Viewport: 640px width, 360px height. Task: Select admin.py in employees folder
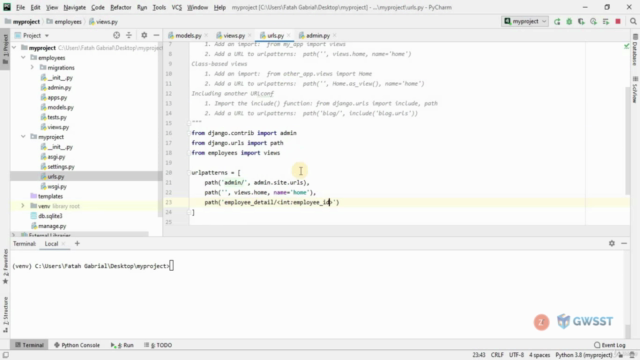click(x=59, y=87)
